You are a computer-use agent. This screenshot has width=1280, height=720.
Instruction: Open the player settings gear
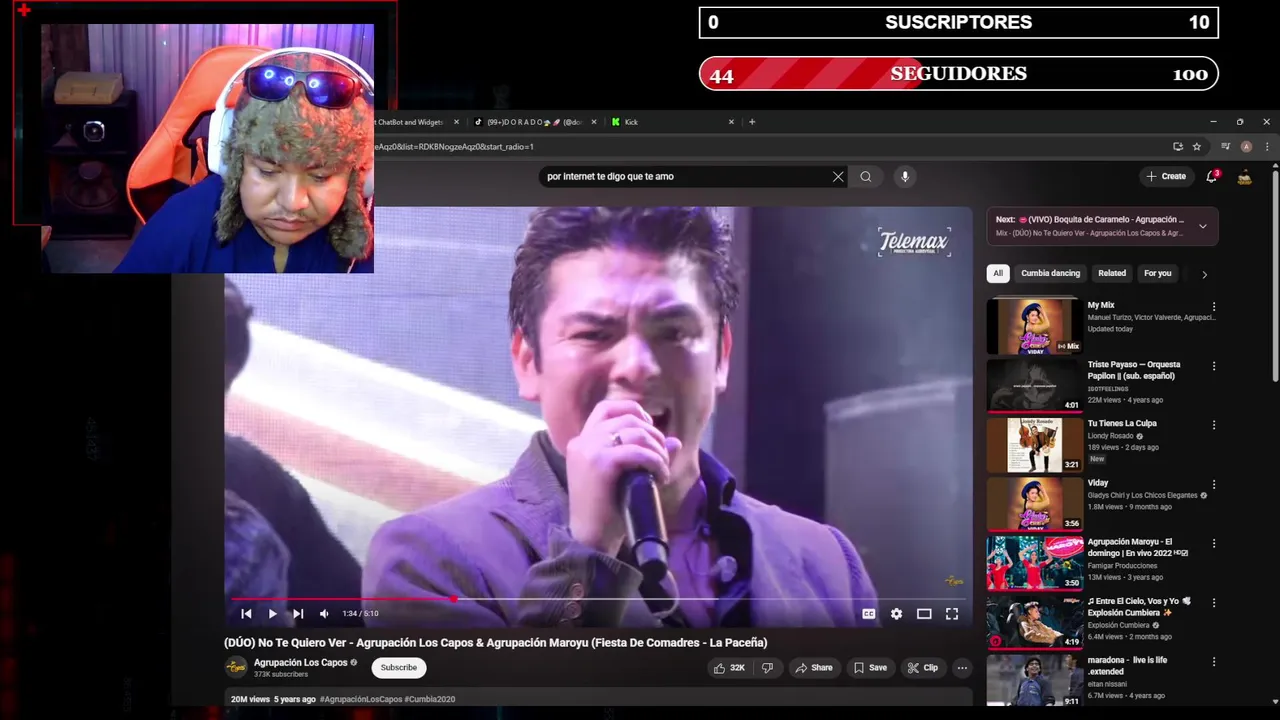click(x=896, y=614)
